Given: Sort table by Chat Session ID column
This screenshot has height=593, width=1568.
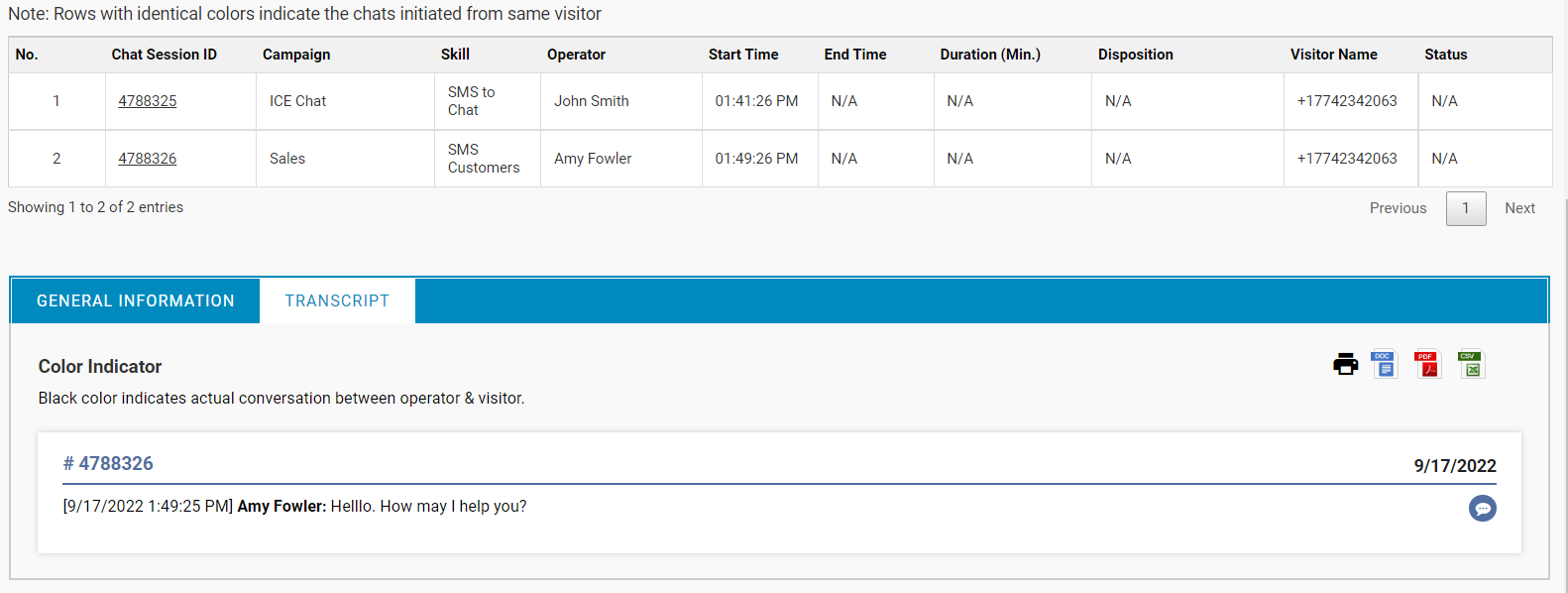Looking at the screenshot, I should click(165, 55).
